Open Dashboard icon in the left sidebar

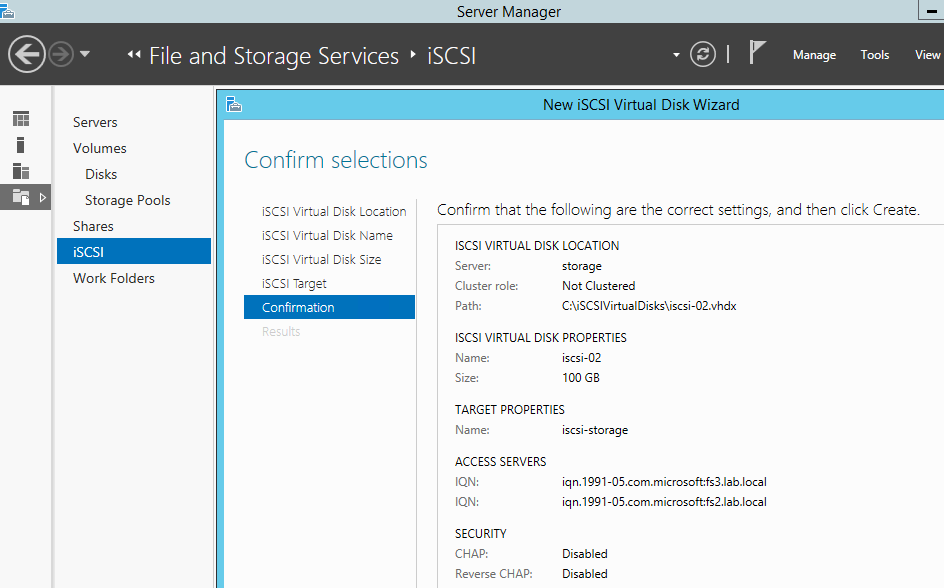(x=21, y=119)
